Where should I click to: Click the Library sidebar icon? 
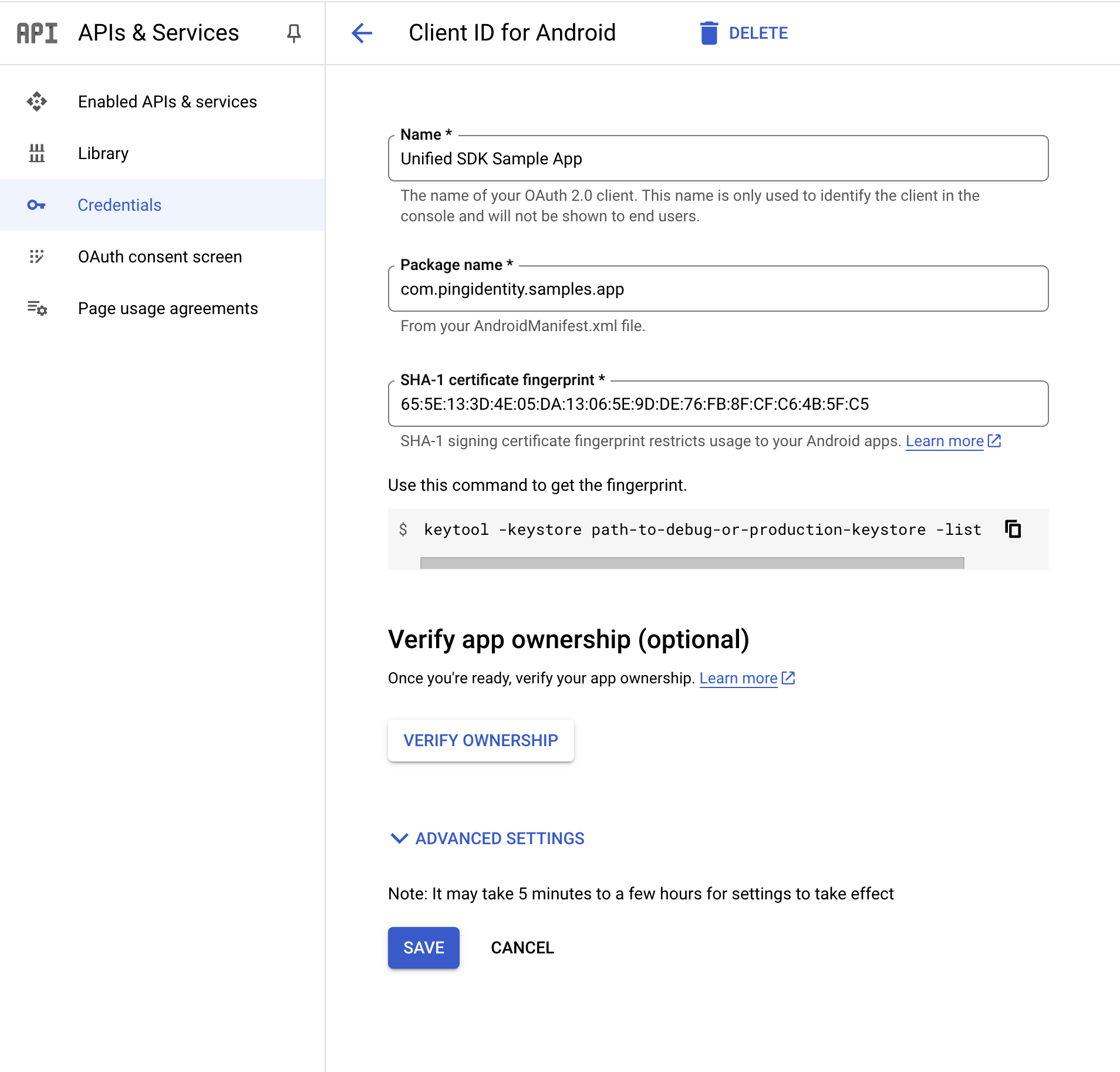point(36,153)
